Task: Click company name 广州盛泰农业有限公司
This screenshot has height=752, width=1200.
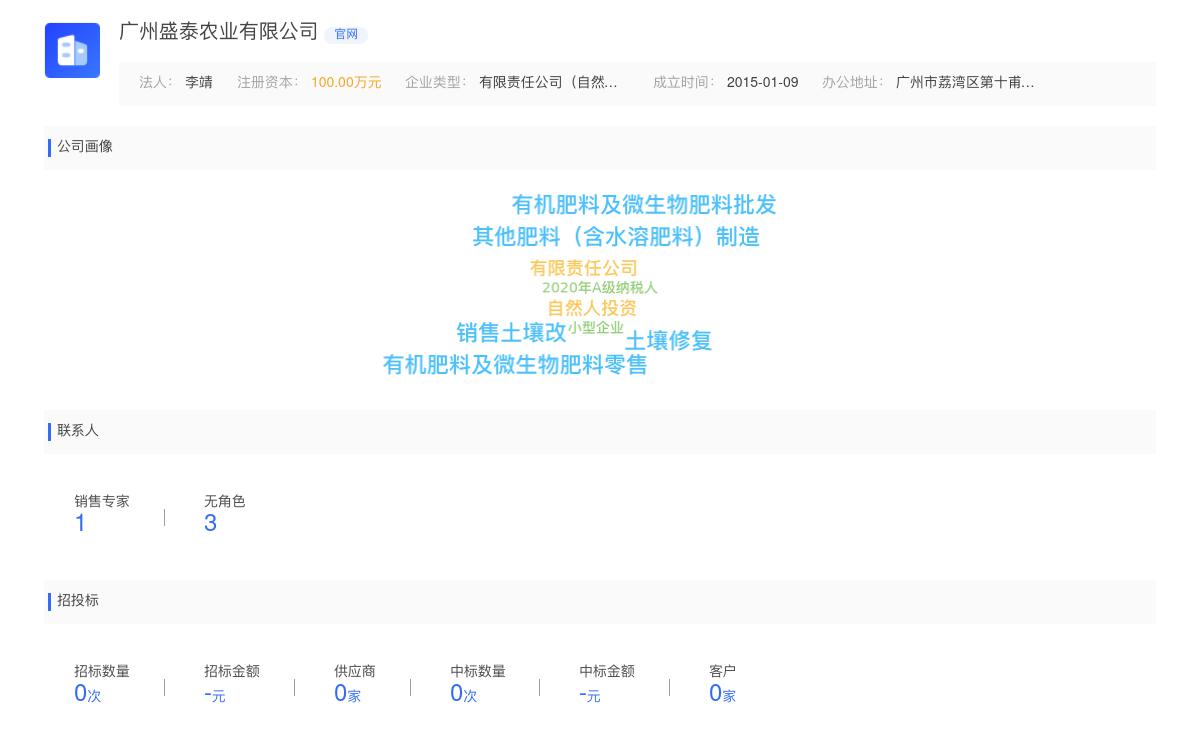Action: (219, 32)
